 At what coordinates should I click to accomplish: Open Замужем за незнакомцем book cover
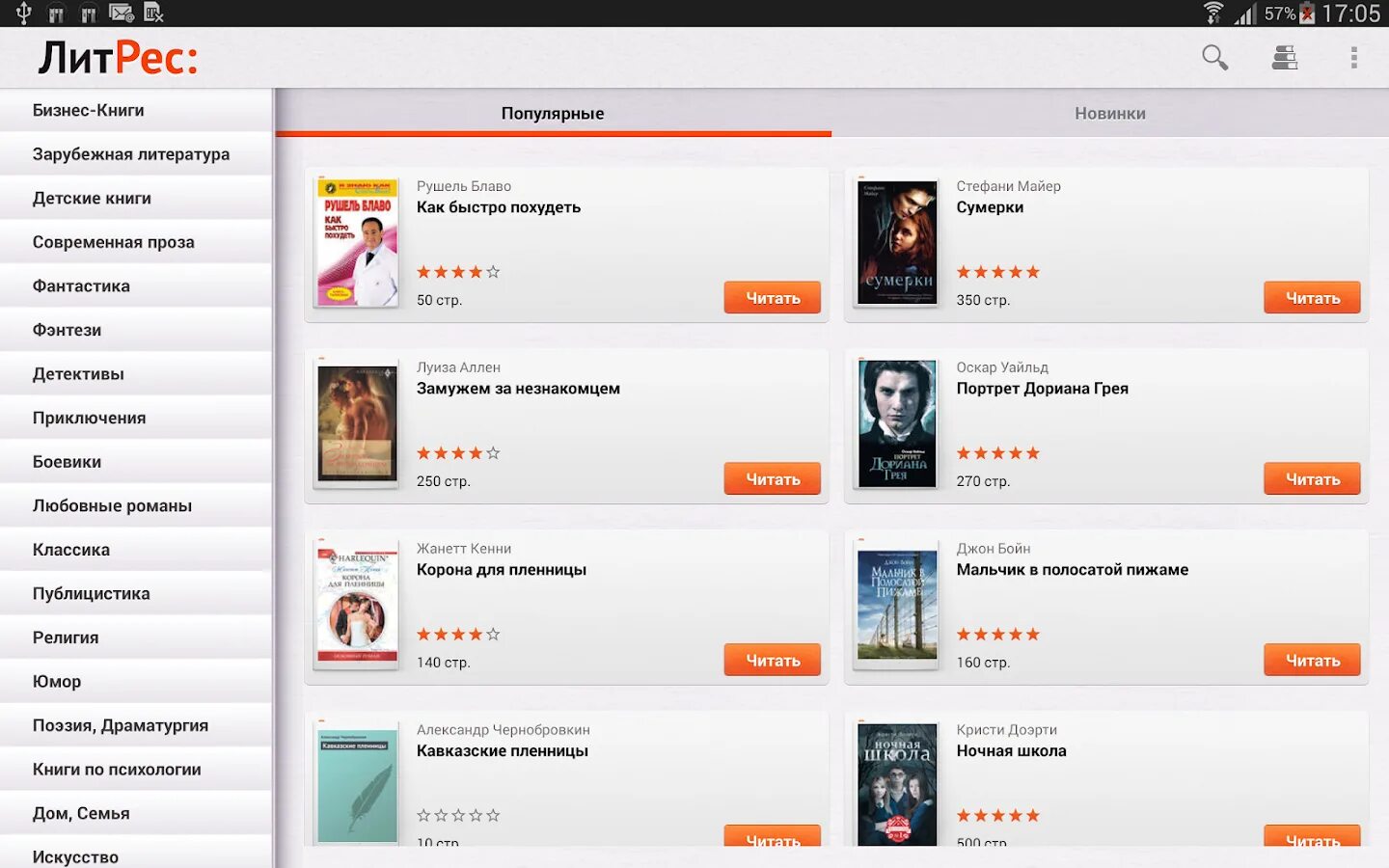click(357, 423)
